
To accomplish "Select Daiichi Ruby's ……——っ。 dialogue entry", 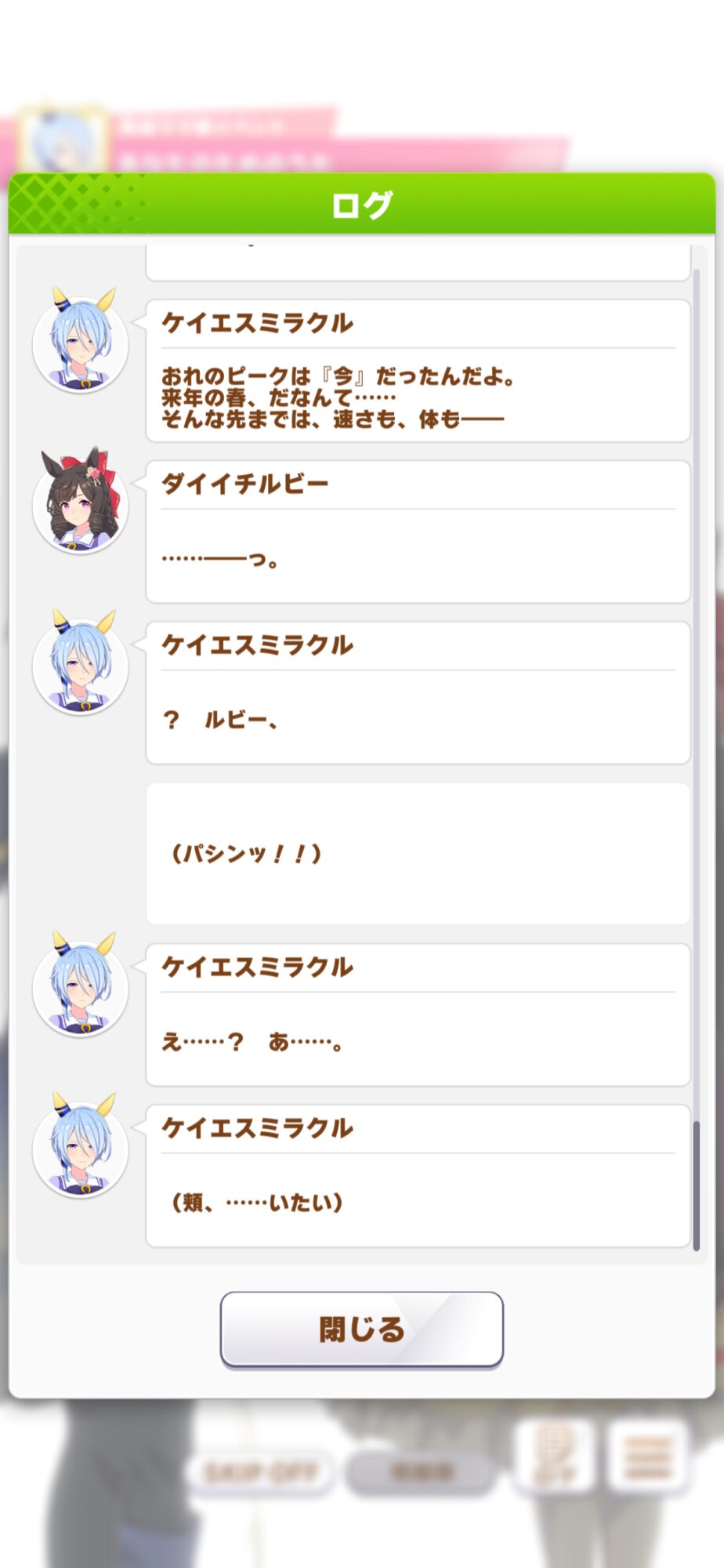I will [x=418, y=532].
